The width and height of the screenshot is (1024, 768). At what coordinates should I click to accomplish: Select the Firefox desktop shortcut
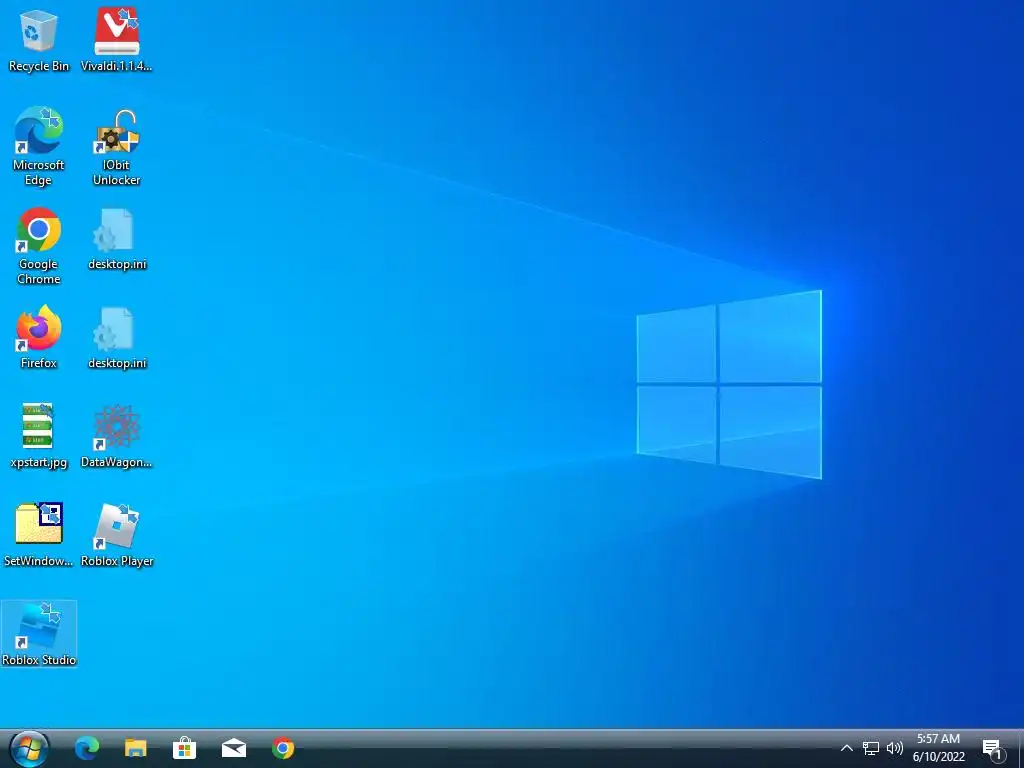[x=39, y=337]
